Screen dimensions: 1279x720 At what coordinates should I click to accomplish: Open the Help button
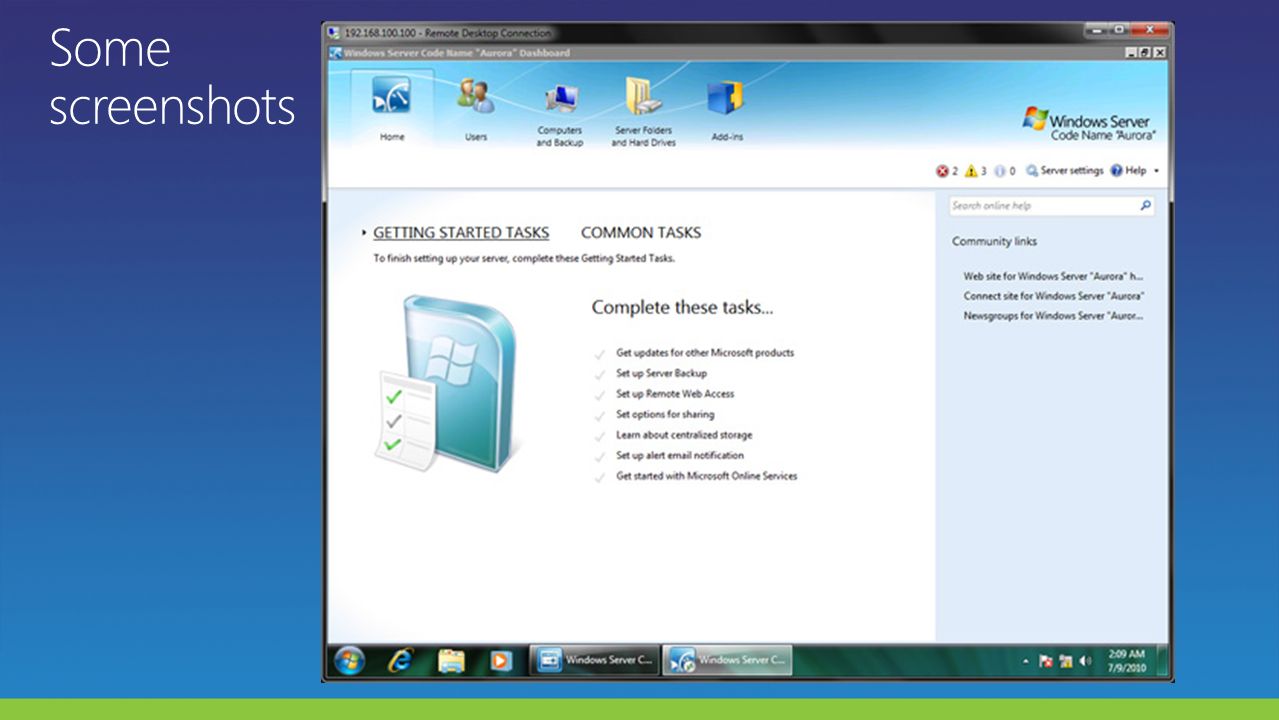pyautogui.click(x=1128, y=171)
